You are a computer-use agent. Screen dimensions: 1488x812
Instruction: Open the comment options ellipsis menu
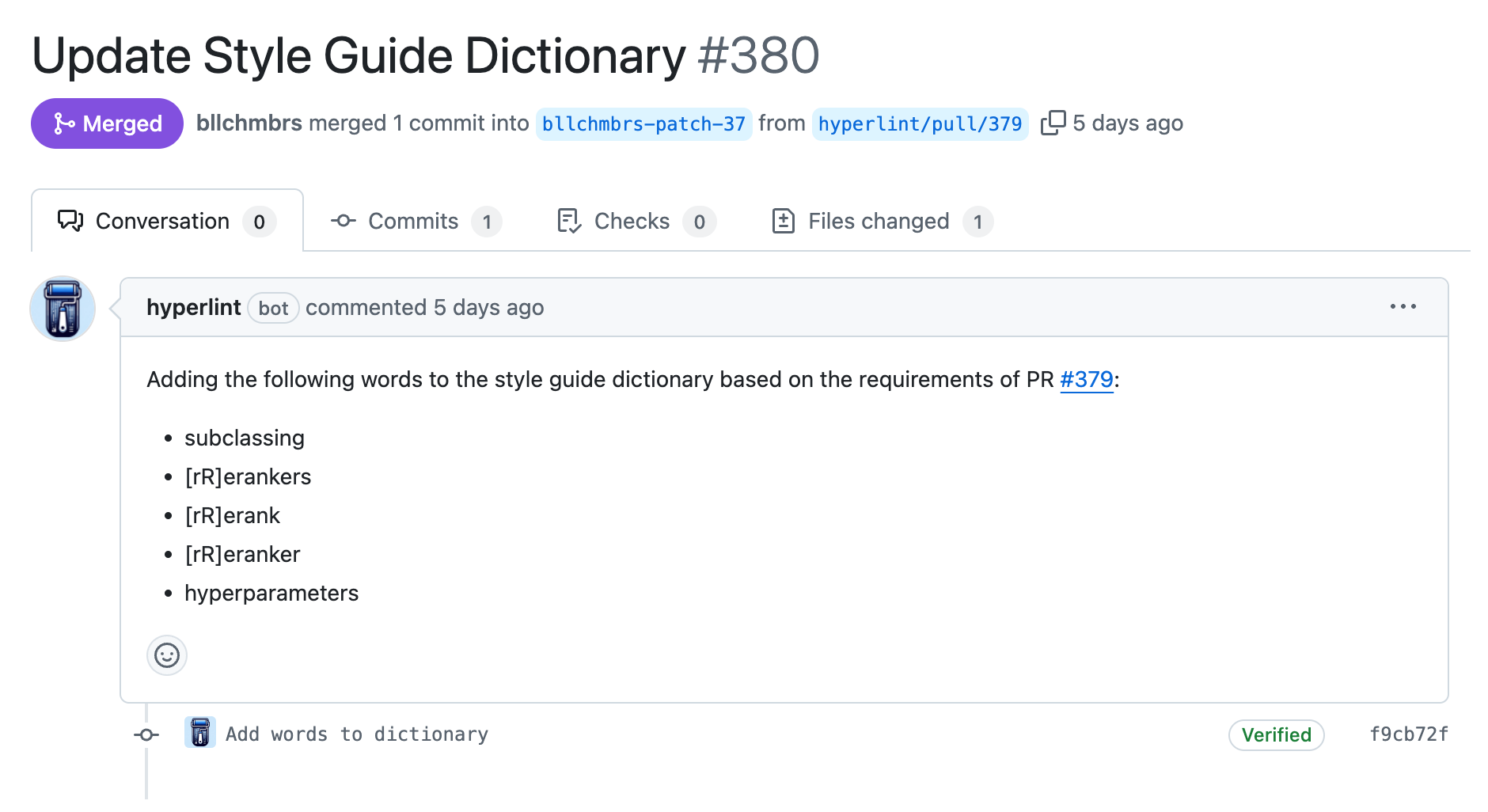coord(1403,307)
